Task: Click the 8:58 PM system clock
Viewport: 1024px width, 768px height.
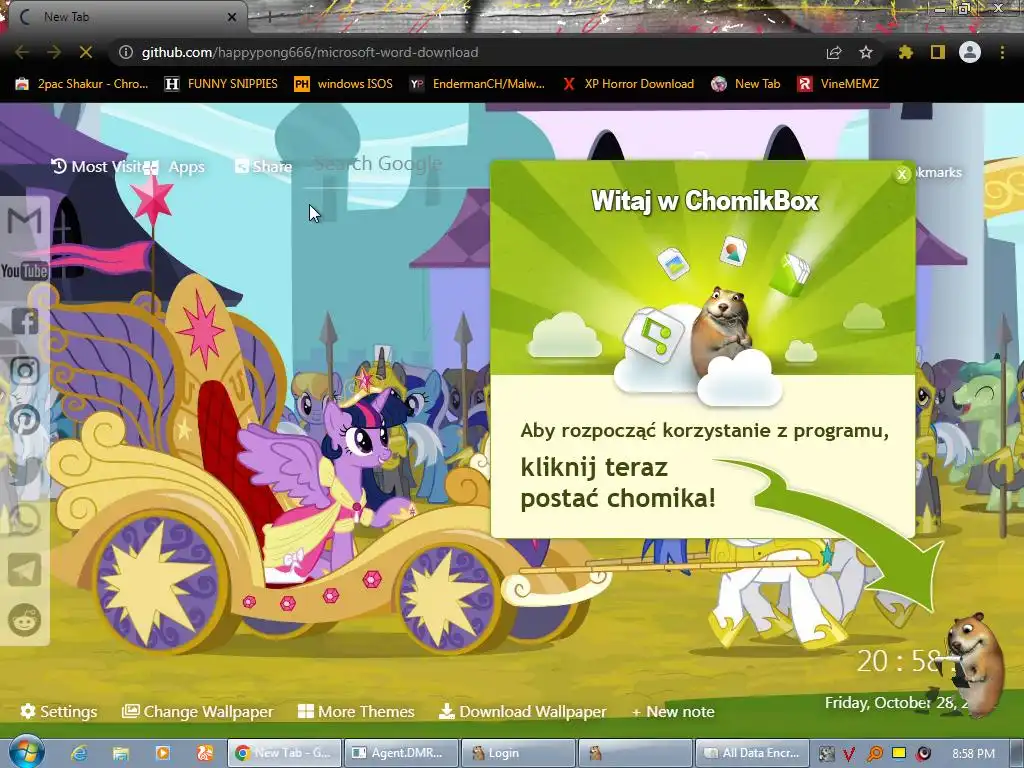Action: (974, 754)
